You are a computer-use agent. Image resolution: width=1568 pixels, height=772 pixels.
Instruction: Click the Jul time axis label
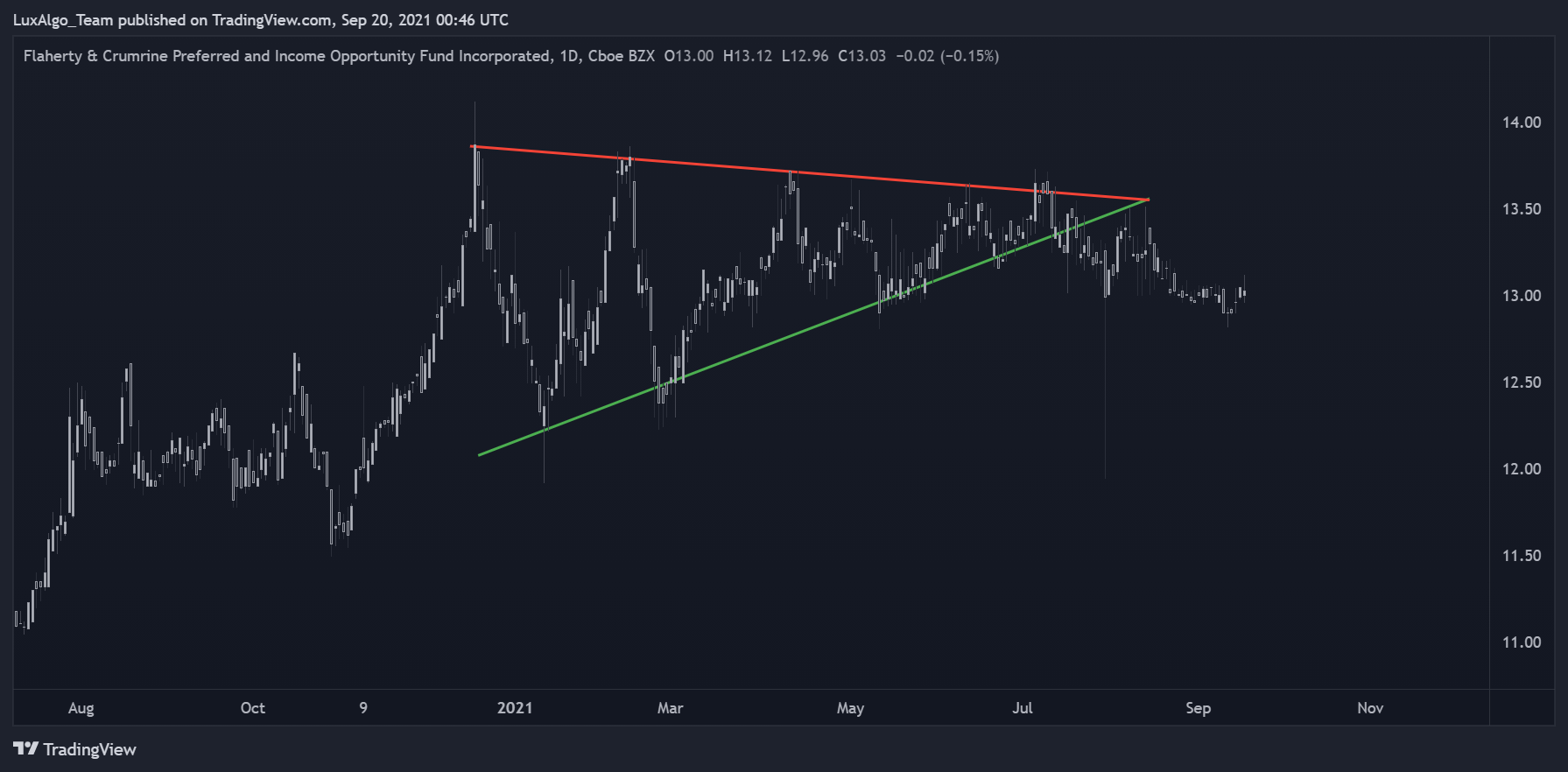tap(1023, 708)
